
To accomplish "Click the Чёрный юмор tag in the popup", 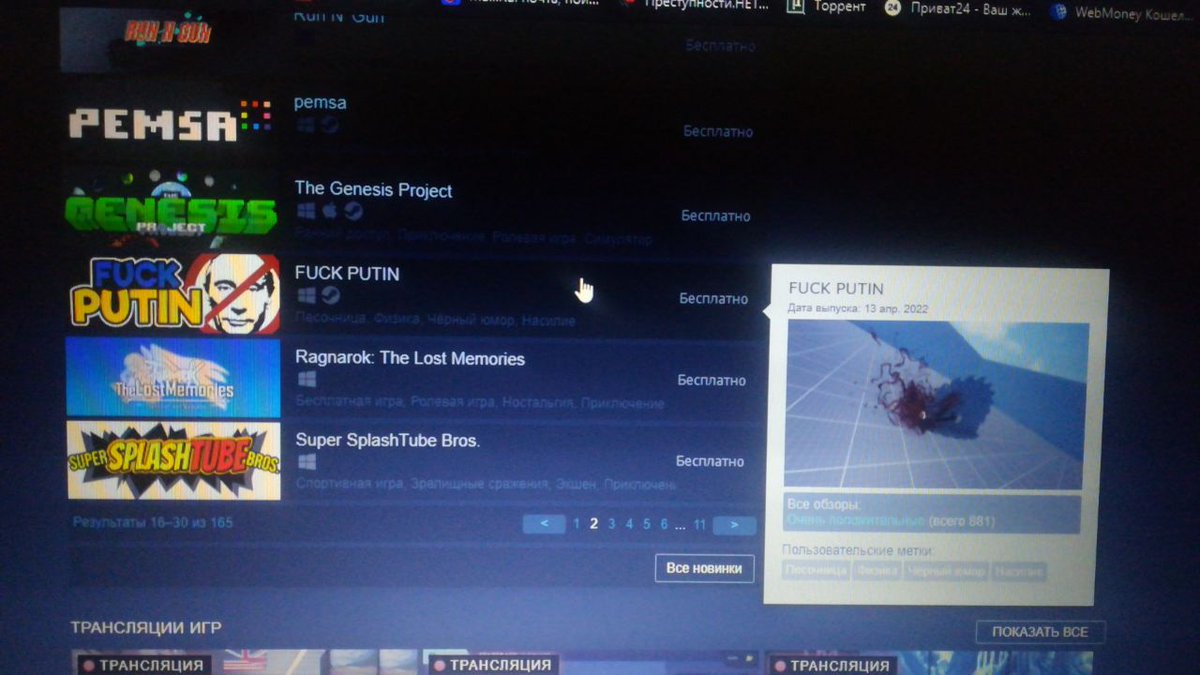I will (946, 571).
